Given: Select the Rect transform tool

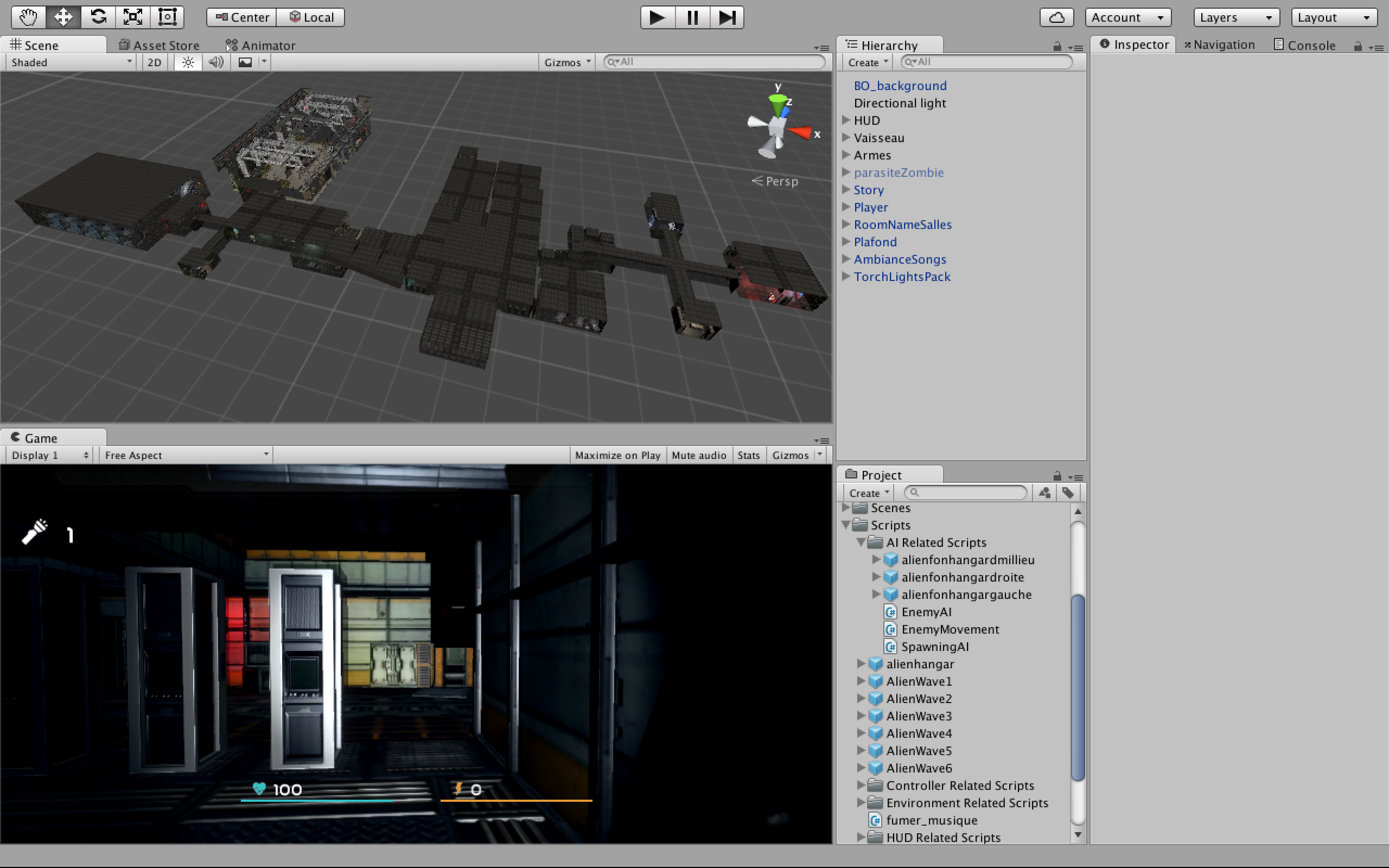Looking at the screenshot, I should click(167, 17).
